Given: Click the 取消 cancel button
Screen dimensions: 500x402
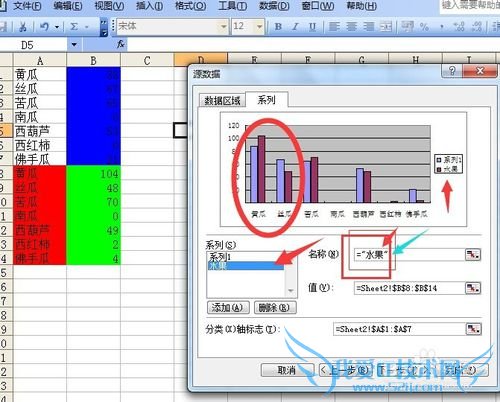Looking at the screenshot, I should click(287, 370).
